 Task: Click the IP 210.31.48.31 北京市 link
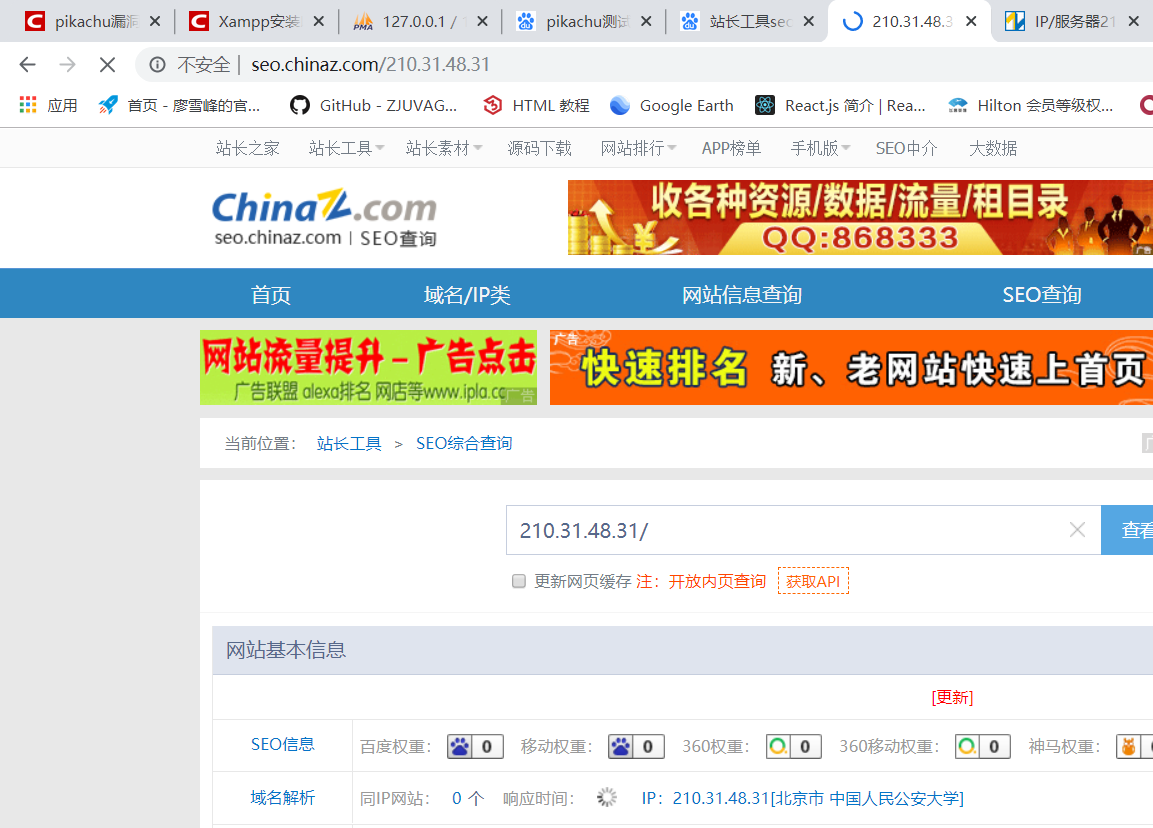[802, 798]
